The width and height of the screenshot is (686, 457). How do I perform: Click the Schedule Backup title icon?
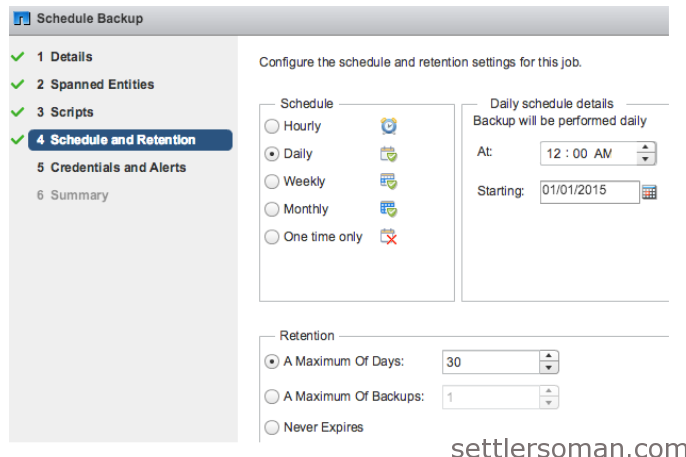(x=22, y=18)
